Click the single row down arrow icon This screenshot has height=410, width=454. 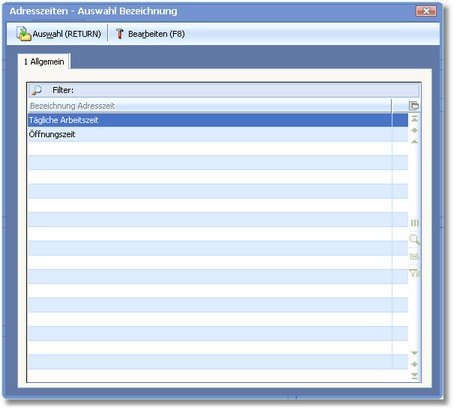(414, 353)
